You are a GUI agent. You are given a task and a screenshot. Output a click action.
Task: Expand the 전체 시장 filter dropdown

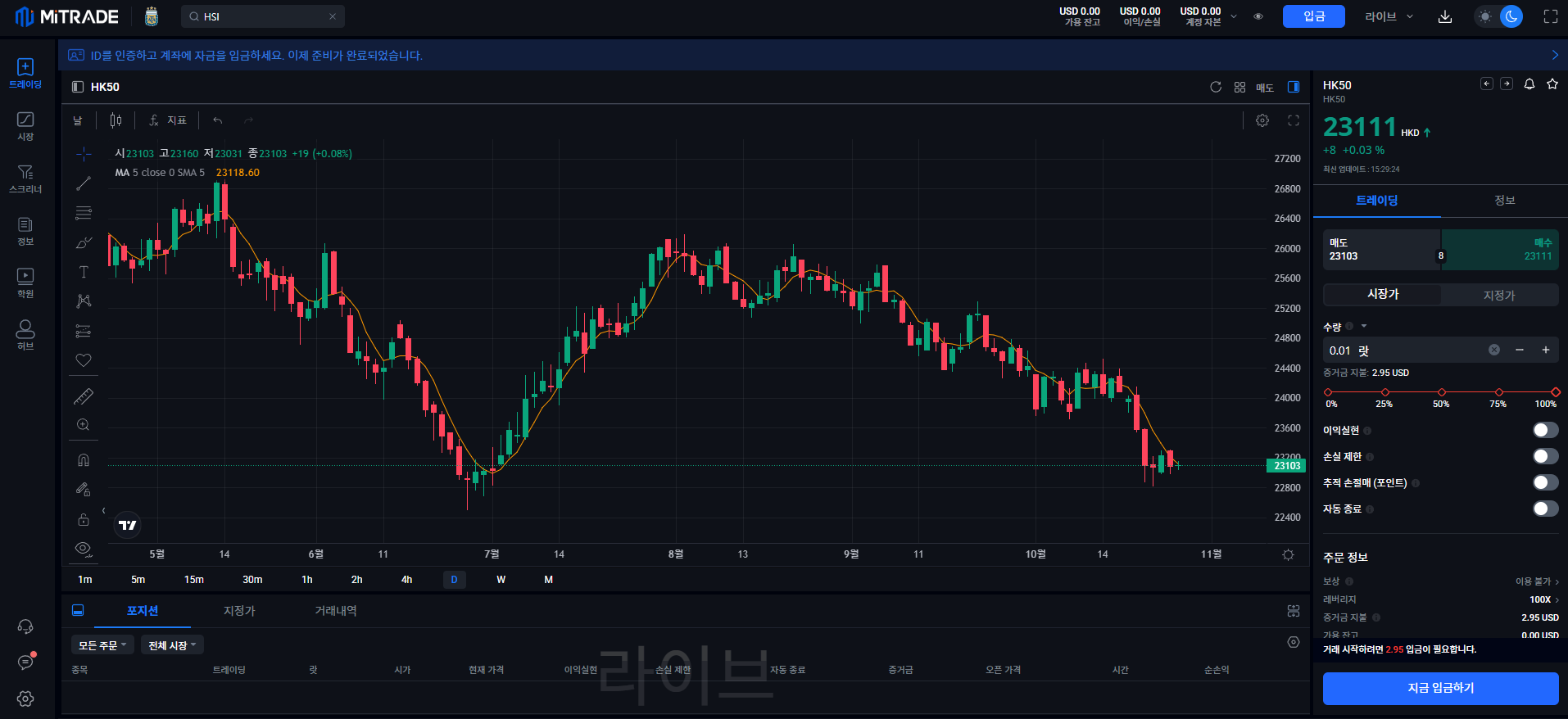pos(172,645)
